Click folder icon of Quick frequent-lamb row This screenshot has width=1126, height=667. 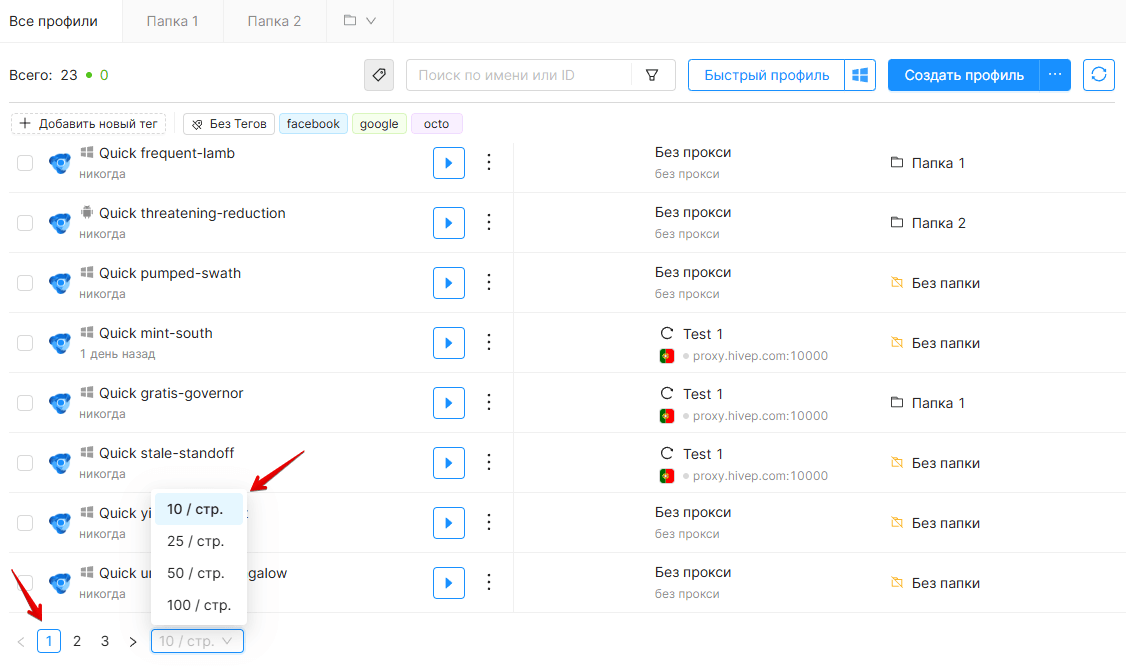[896, 162]
